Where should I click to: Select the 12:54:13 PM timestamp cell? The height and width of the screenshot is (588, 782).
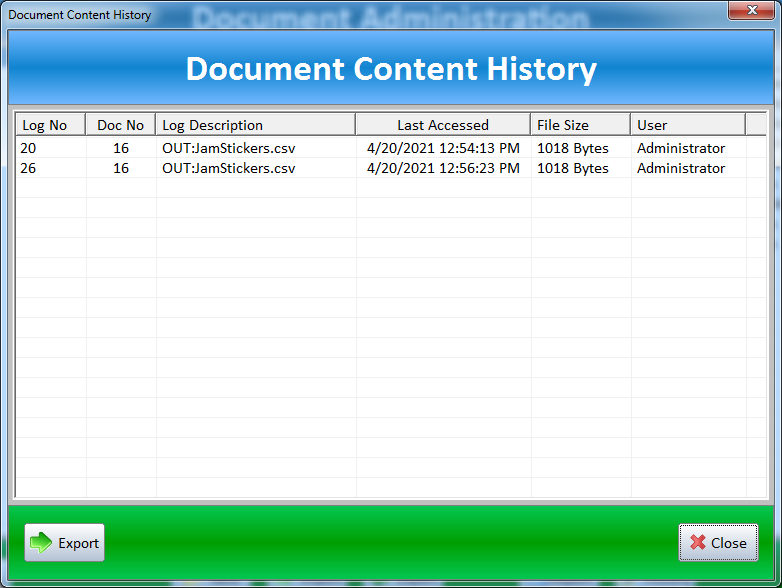tap(443, 148)
